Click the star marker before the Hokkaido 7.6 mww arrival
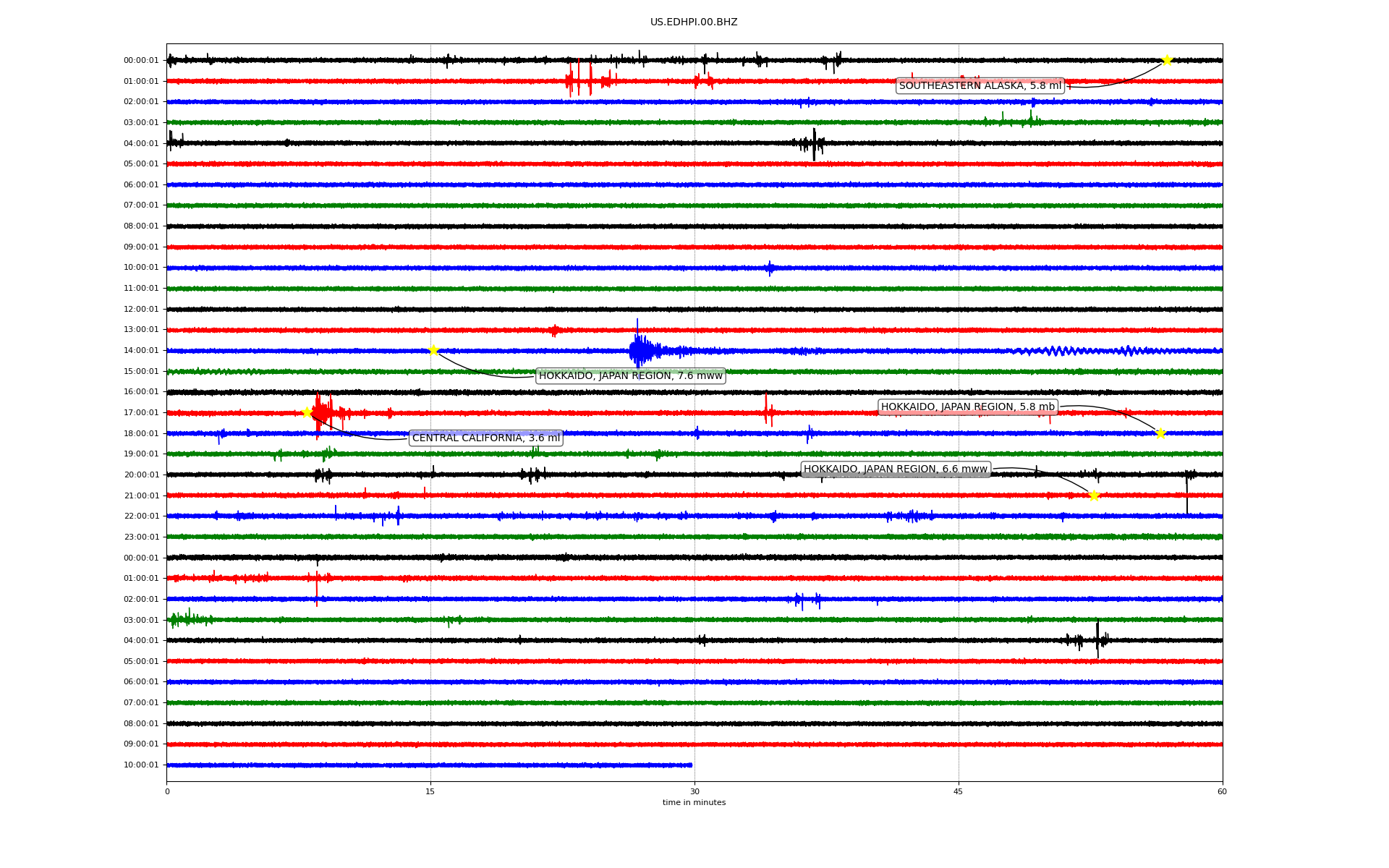The width and height of the screenshot is (1389, 868). [x=433, y=351]
